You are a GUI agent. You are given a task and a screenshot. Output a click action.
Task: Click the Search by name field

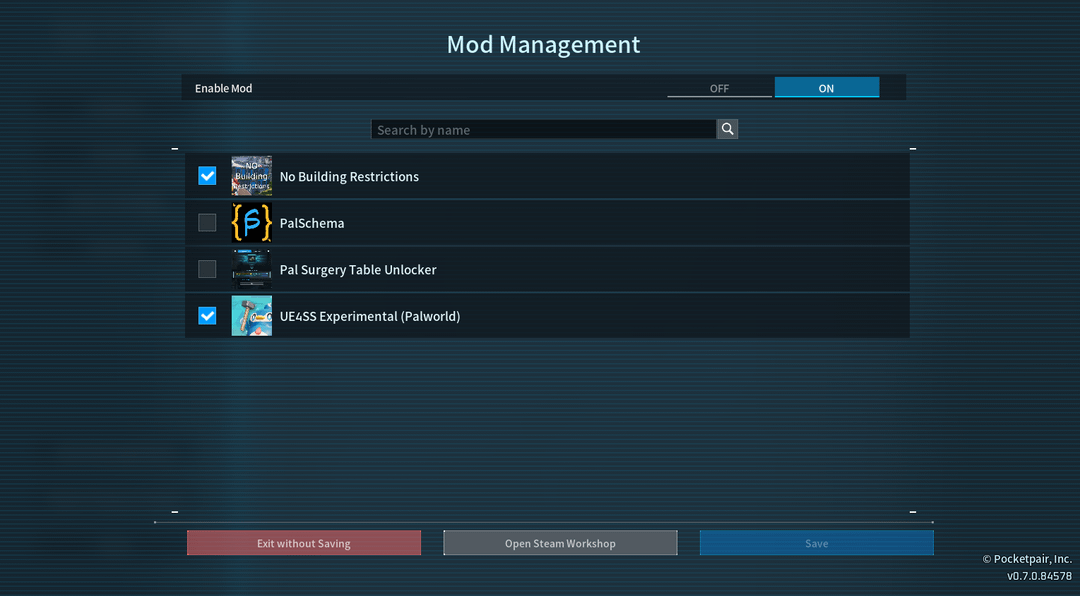pos(543,130)
